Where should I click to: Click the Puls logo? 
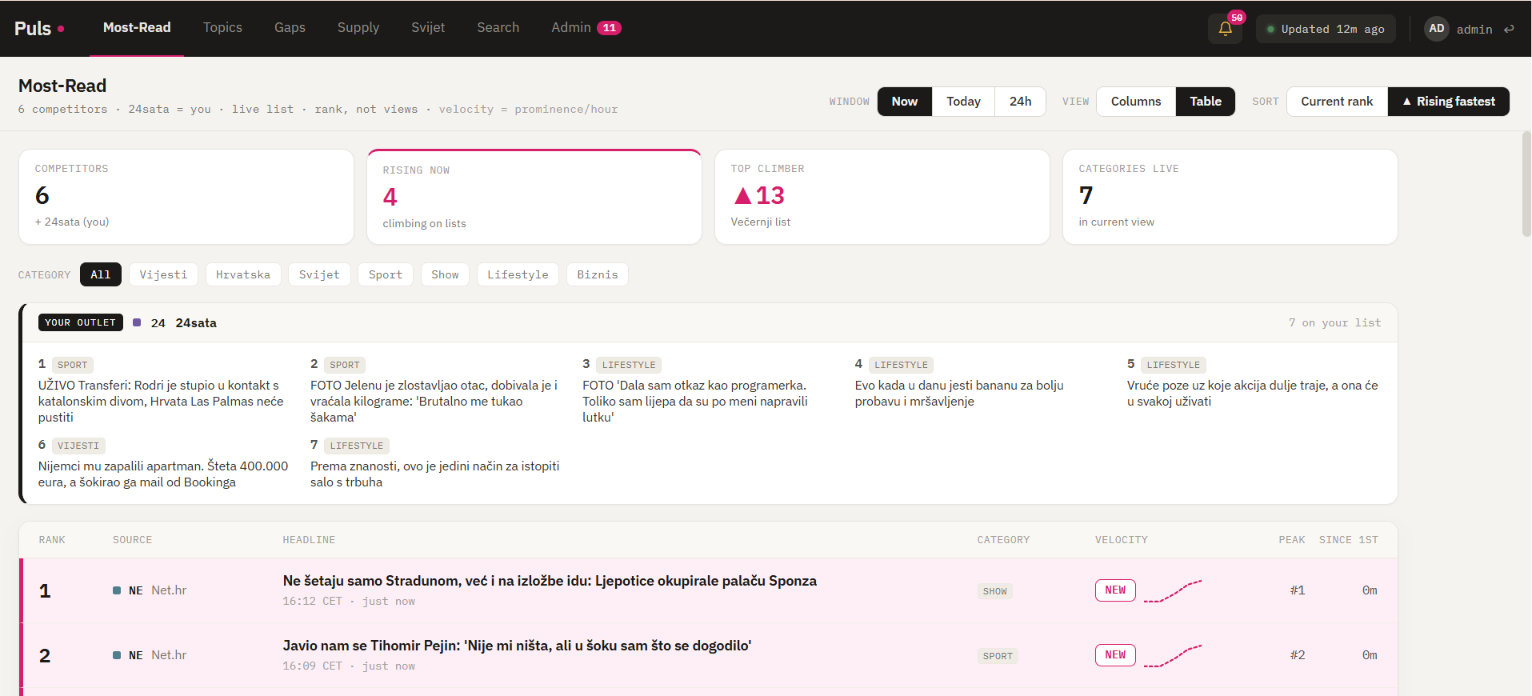pyautogui.click(x=39, y=28)
